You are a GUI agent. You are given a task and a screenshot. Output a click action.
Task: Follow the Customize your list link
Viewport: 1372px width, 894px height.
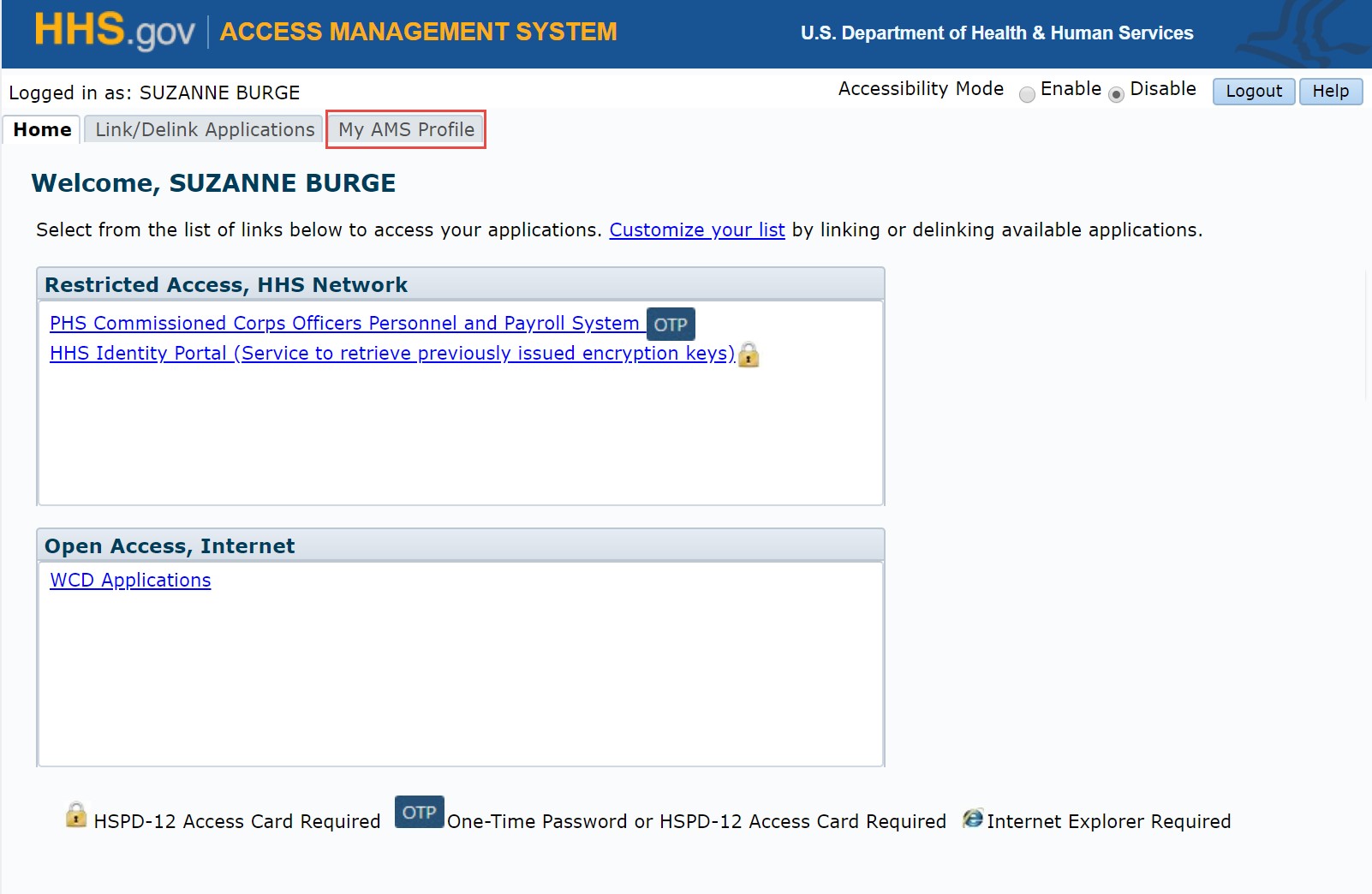[x=697, y=229]
